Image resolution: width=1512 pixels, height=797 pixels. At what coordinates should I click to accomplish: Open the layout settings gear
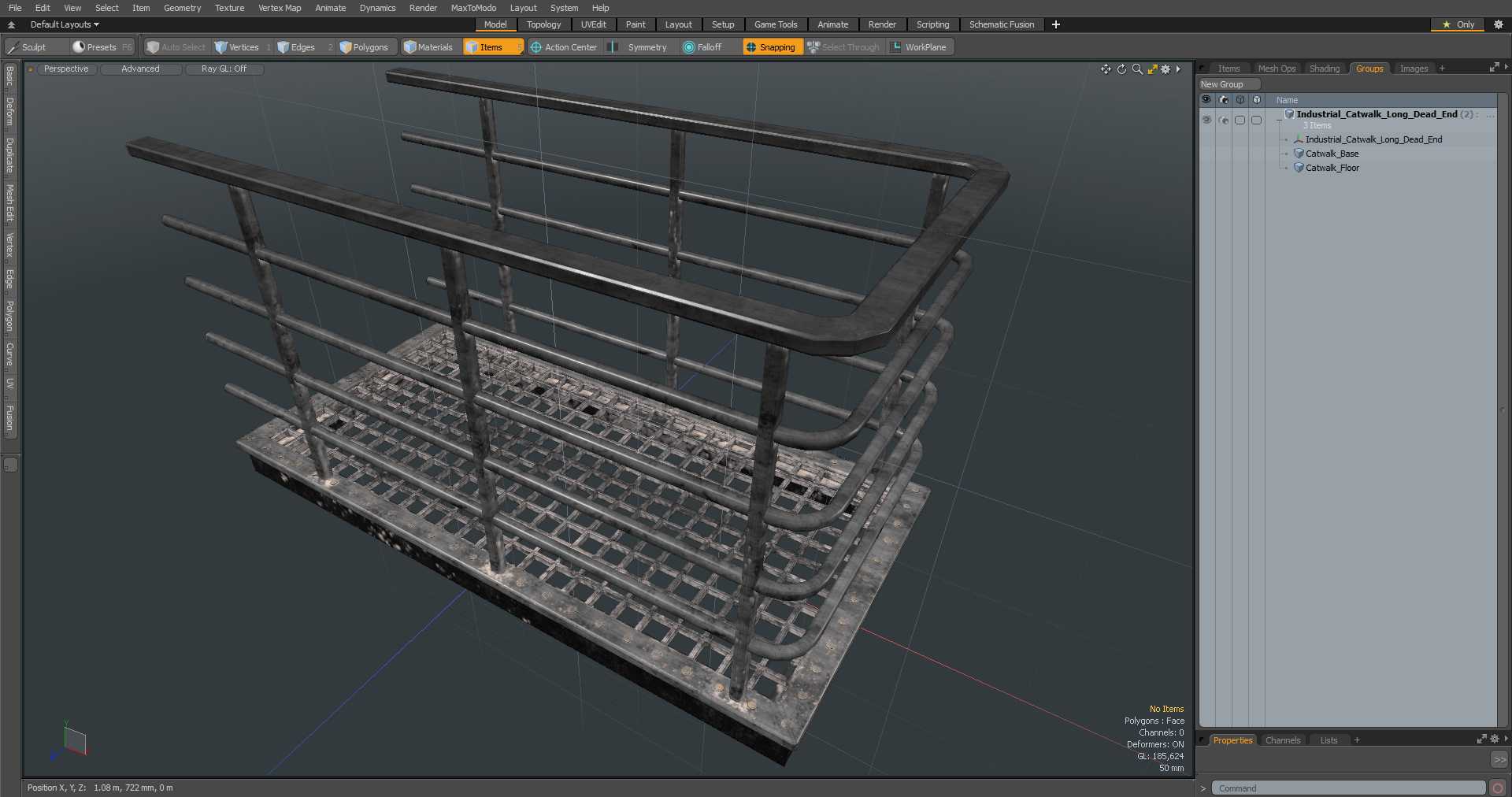click(1499, 24)
